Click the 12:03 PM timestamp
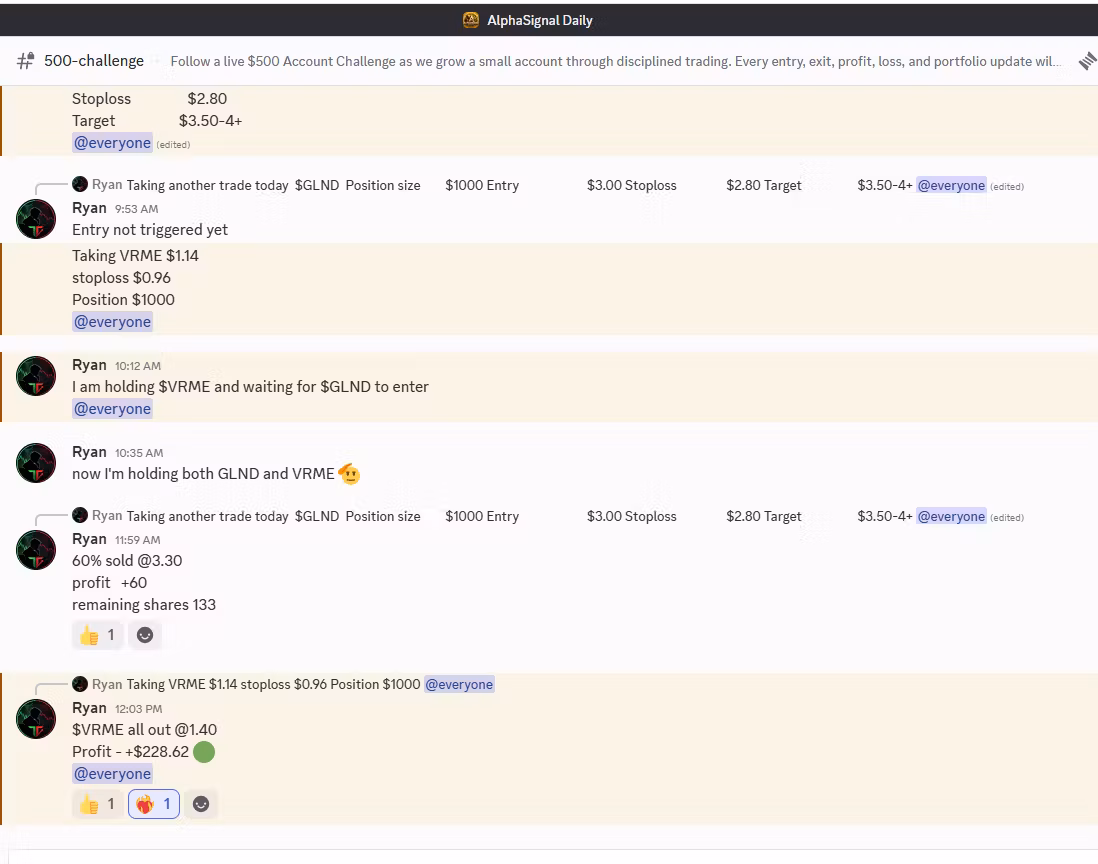The image size is (1098, 864). 139,709
